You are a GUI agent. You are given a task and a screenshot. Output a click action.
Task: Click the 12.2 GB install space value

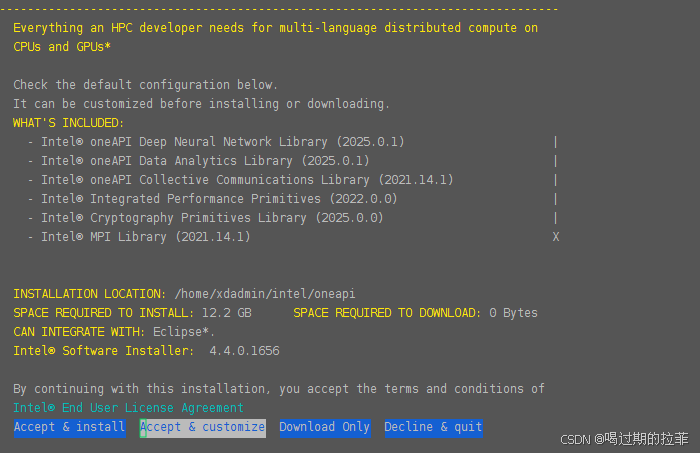227,313
